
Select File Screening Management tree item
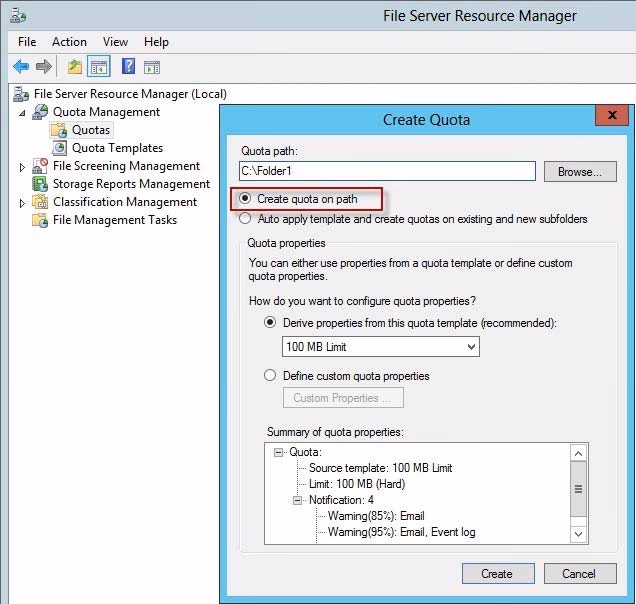pyautogui.click(x=126, y=166)
